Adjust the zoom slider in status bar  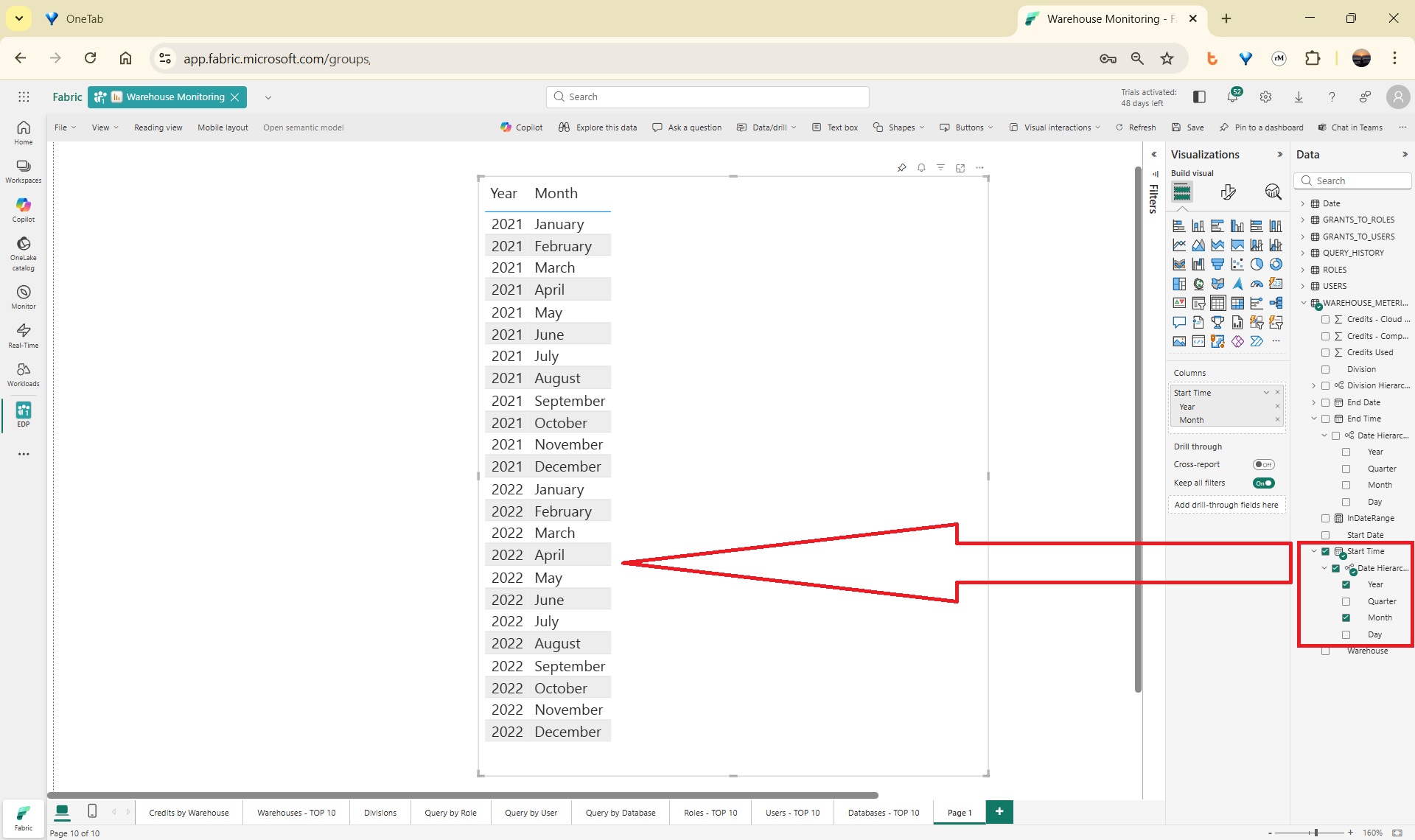[1316, 833]
